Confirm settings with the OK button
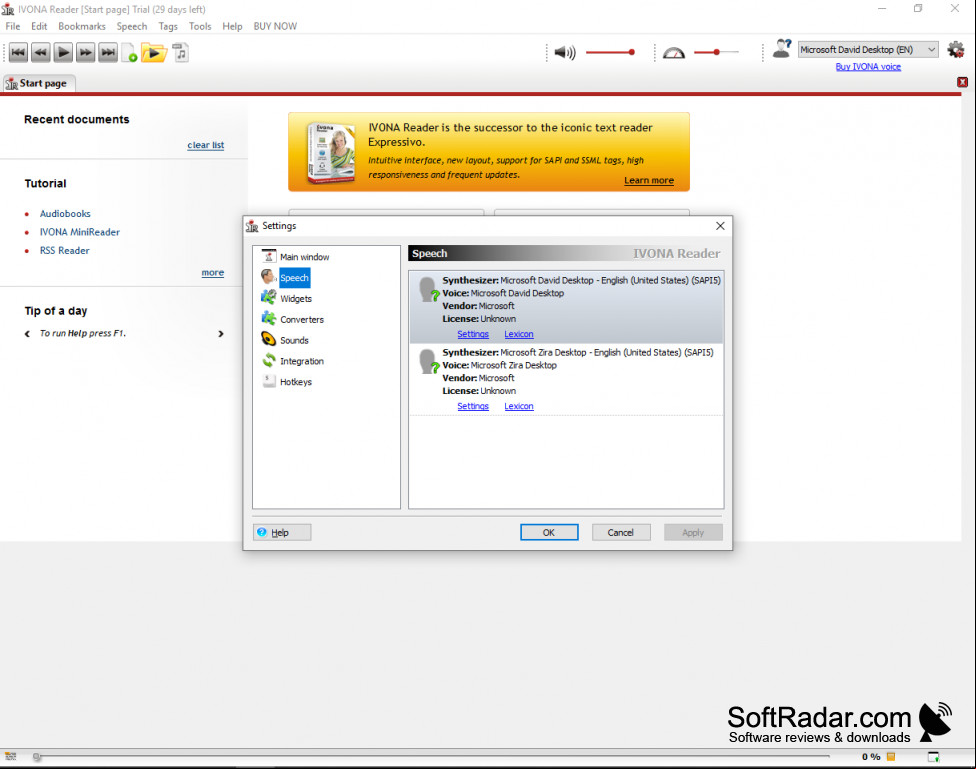 click(x=549, y=532)
